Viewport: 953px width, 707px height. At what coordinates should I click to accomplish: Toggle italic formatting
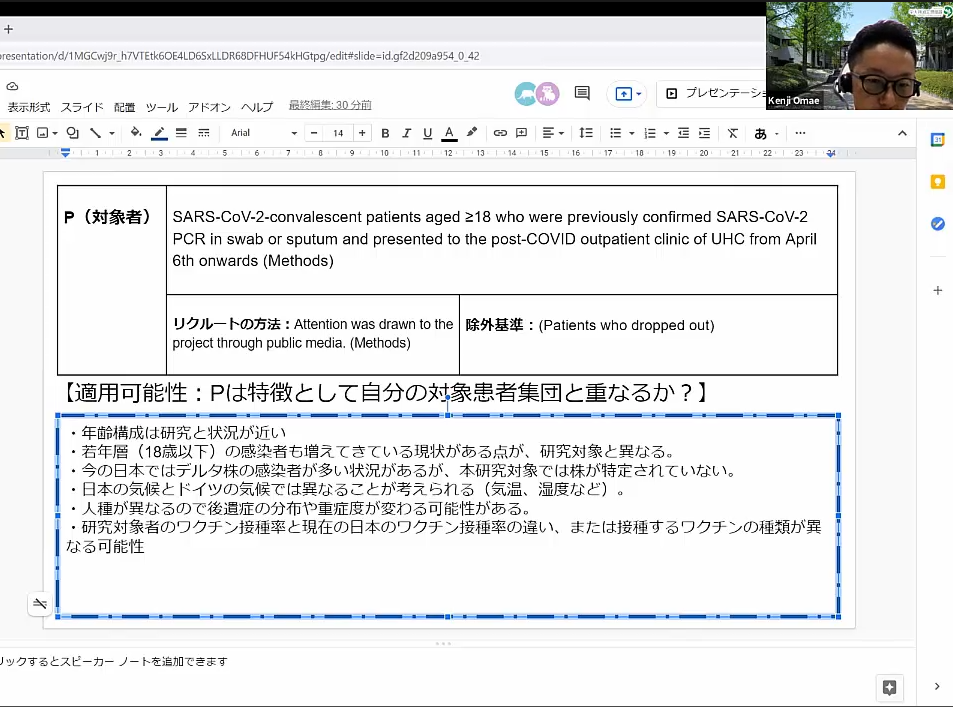click(406, 133)
